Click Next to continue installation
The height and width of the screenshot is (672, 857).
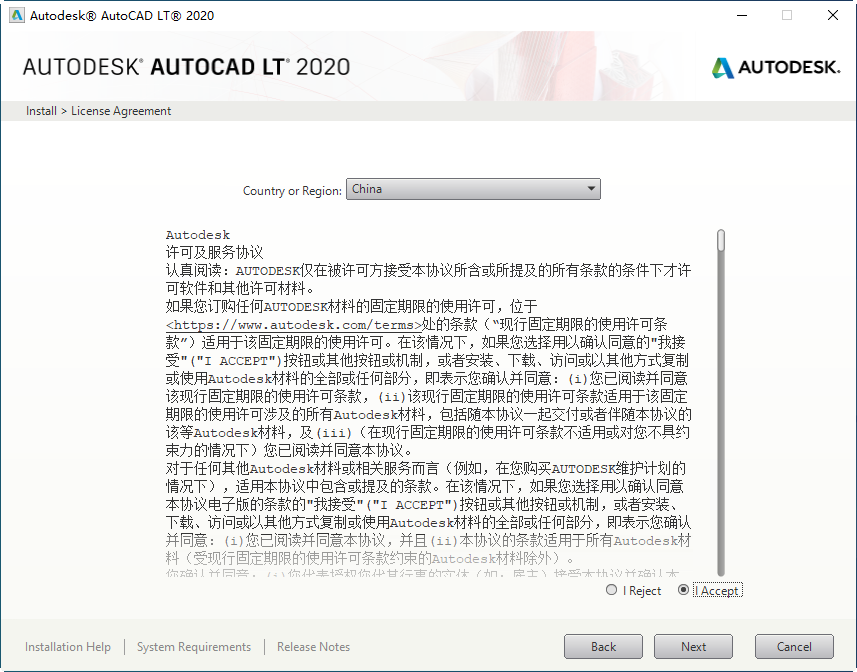tap(694, 647)
